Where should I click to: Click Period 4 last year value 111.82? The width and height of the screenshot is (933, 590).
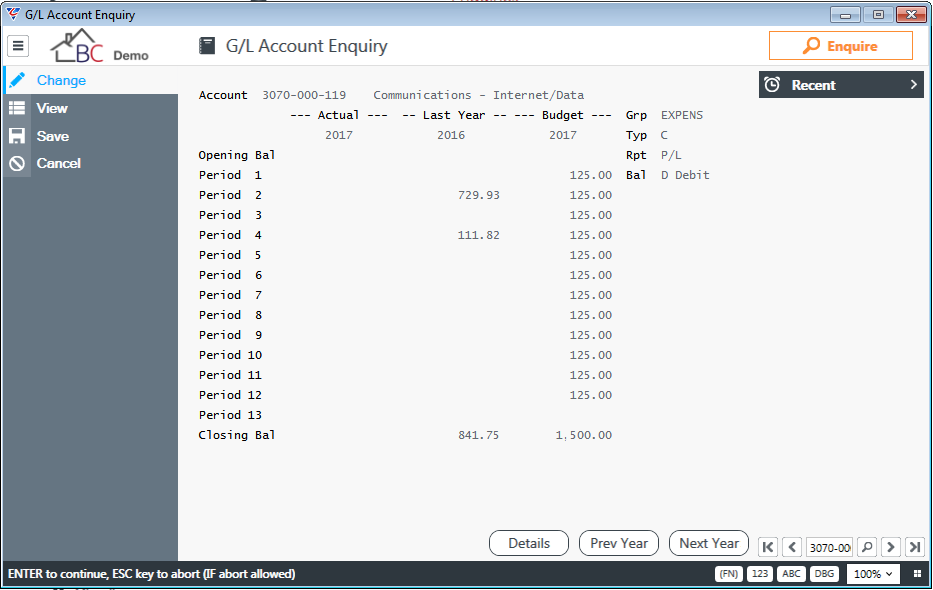pyautogui.click(x=478, y=235)
